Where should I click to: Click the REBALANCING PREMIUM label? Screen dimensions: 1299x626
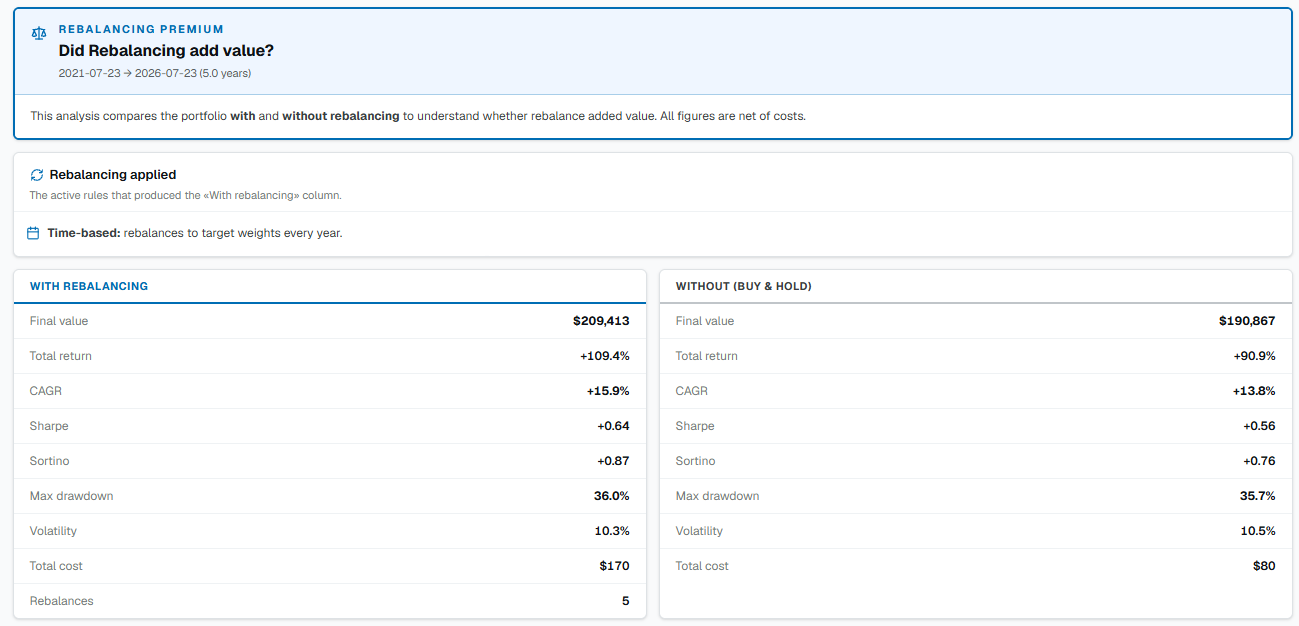click(141, 30)
